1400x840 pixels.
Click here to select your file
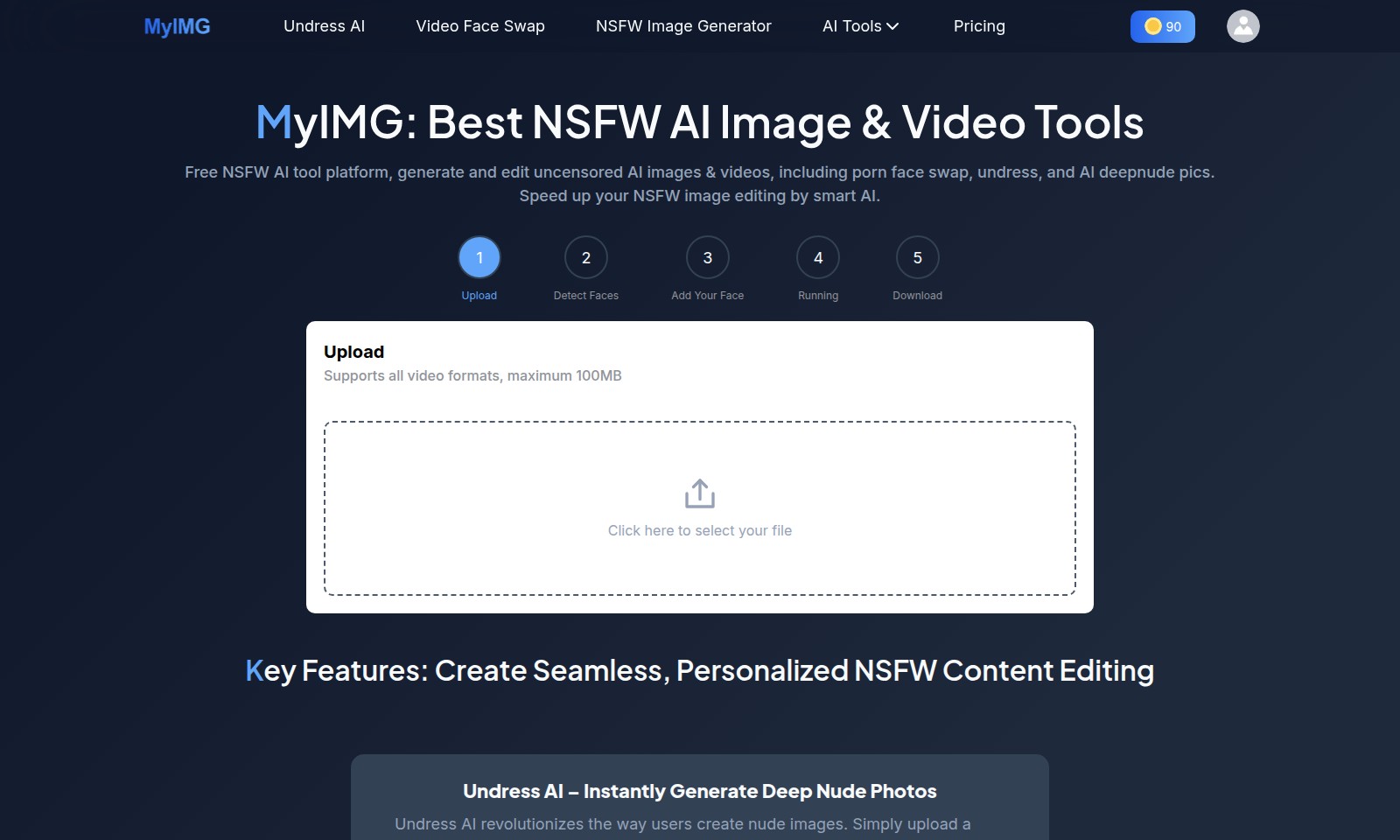point(699,529)
